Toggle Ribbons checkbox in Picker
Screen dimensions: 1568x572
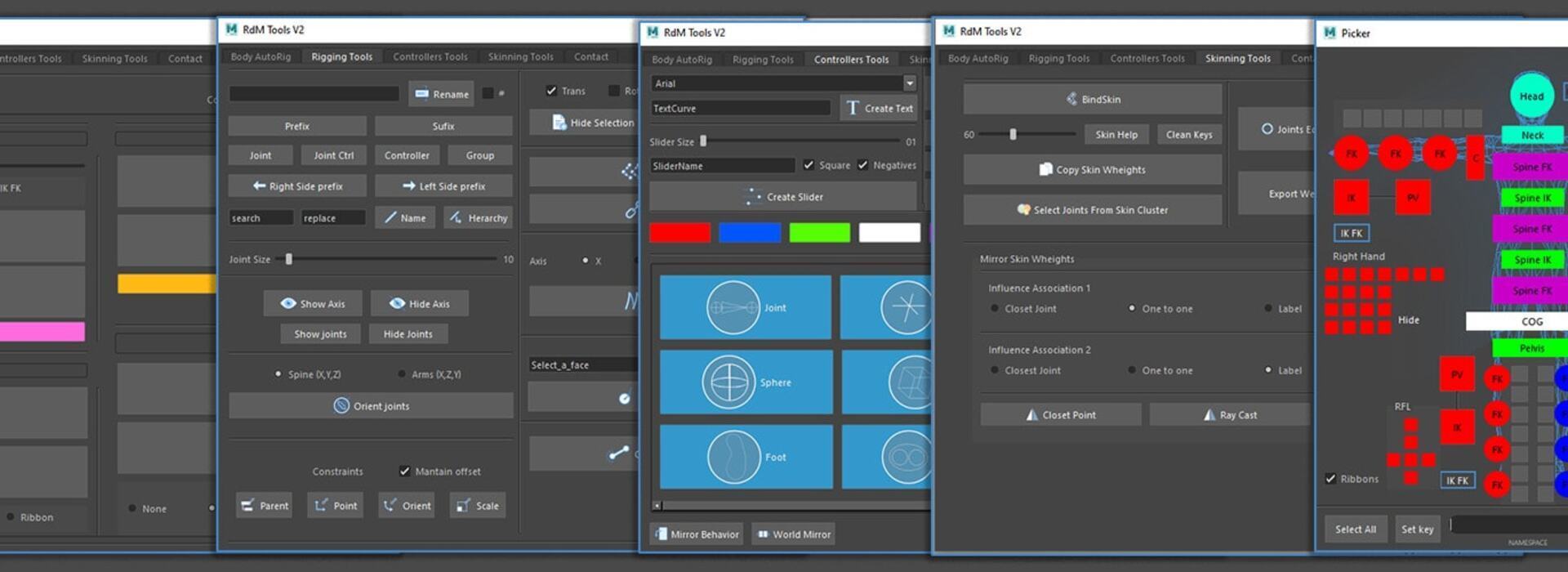coord(1330,479)
